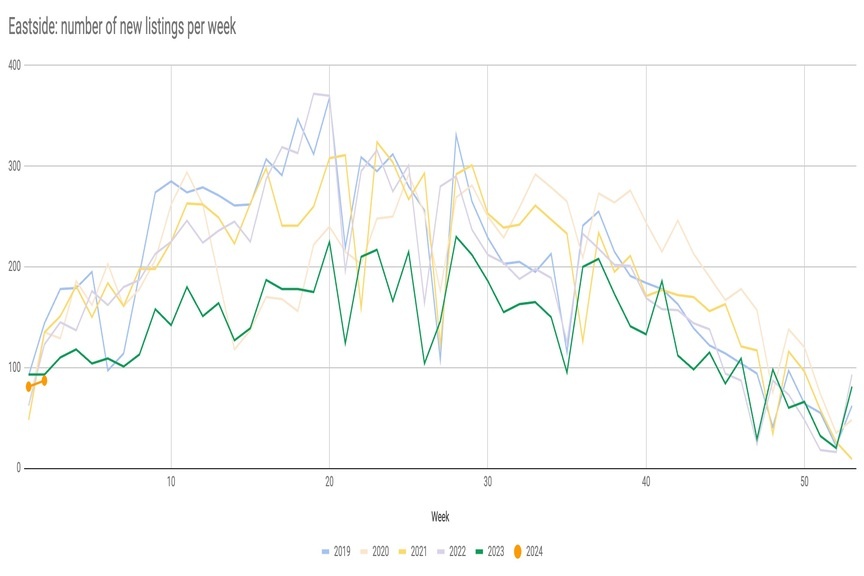This screenshot has width=864, height=576.
Task: Select the 200 y-axis label
Action: tap(14, 267)
